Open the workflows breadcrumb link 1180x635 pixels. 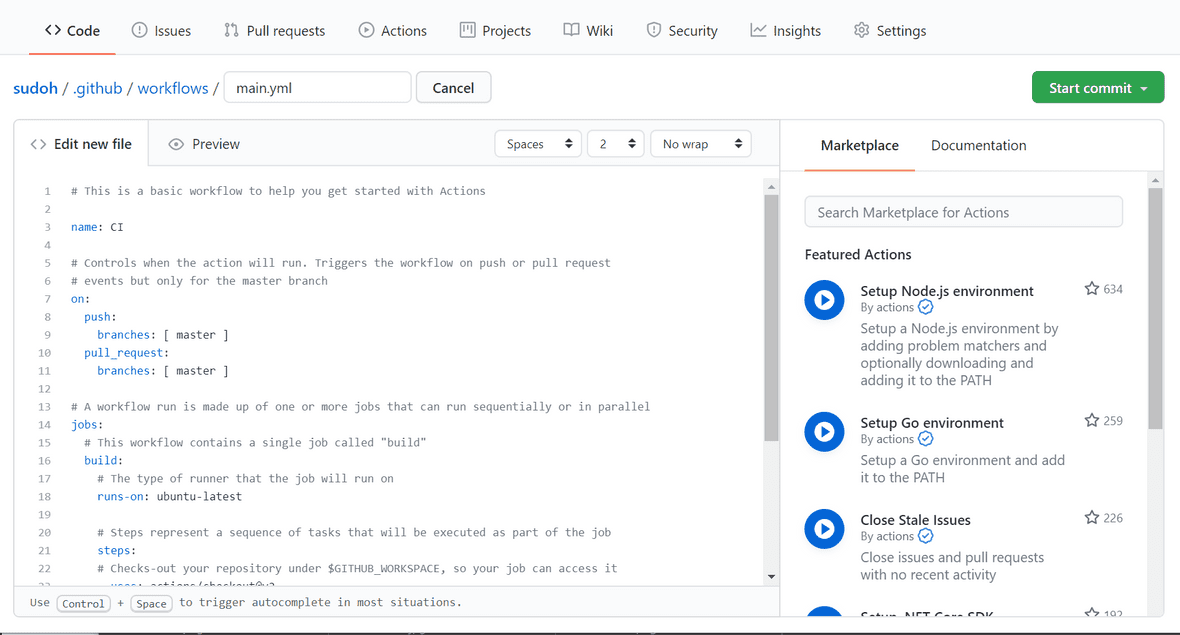tap(172, 87)
